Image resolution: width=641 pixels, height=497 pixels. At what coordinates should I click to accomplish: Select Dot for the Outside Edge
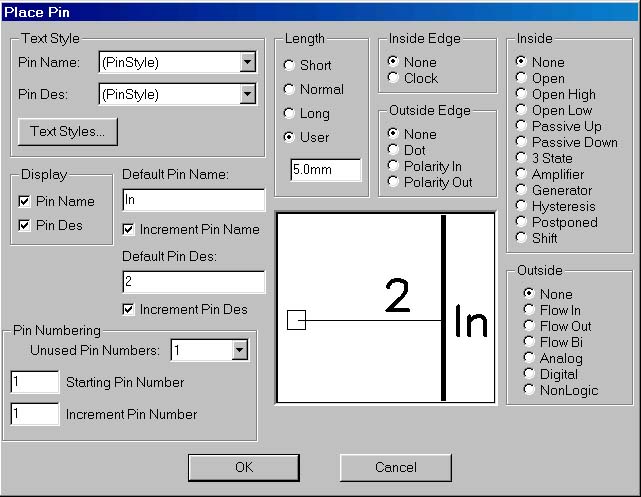click(x=393, y=150)
